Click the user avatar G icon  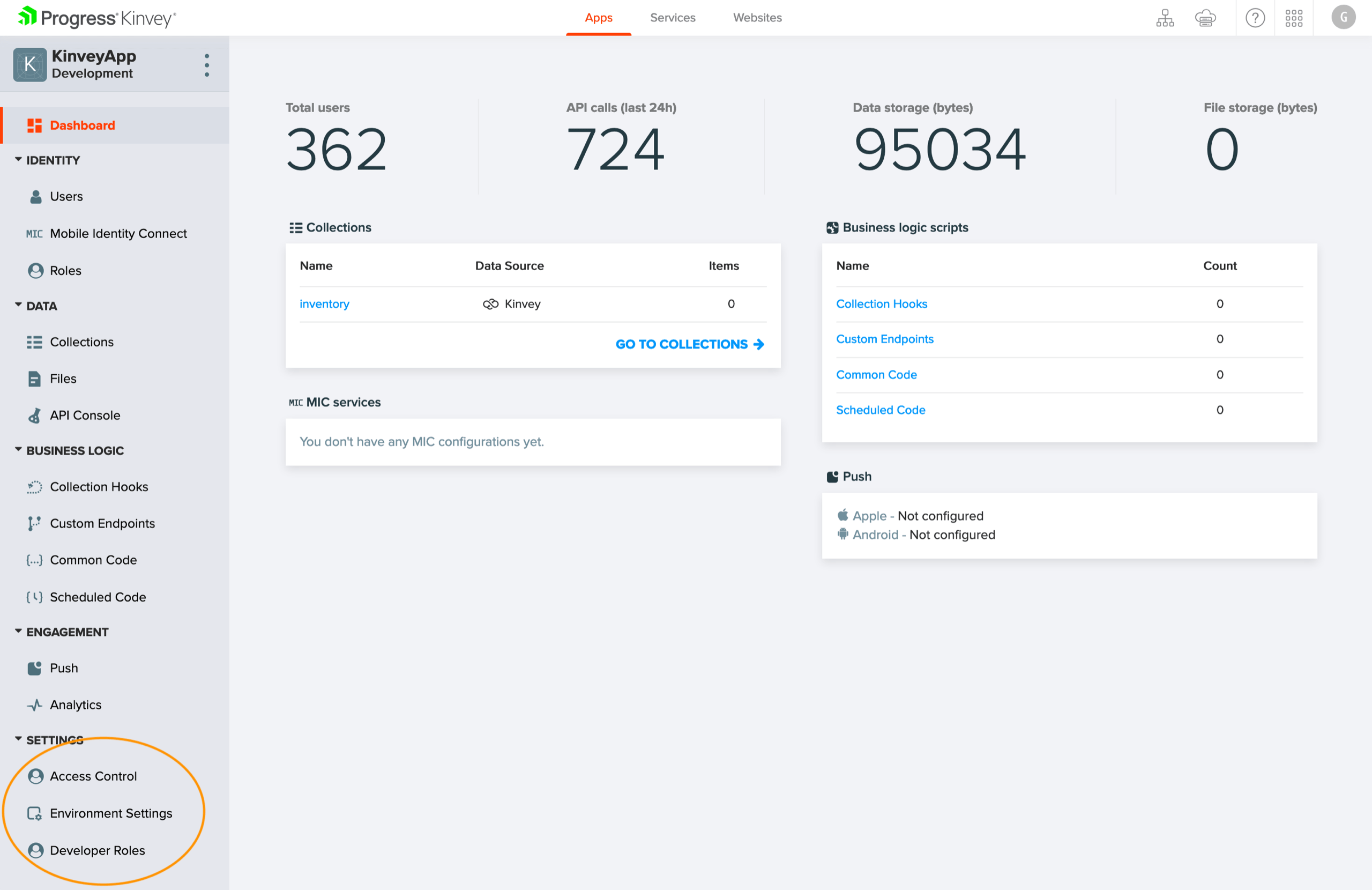coord(1343,18)
